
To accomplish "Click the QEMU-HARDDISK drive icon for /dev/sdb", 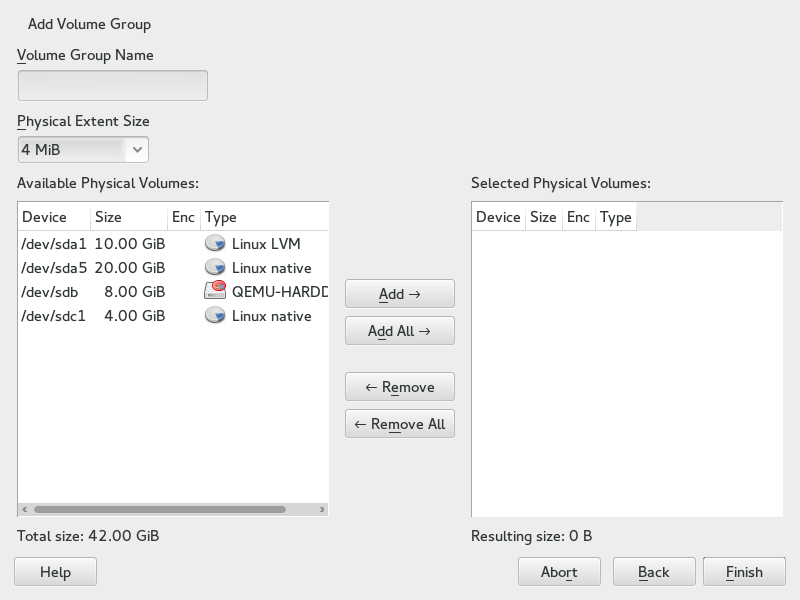I will point(214,292).
